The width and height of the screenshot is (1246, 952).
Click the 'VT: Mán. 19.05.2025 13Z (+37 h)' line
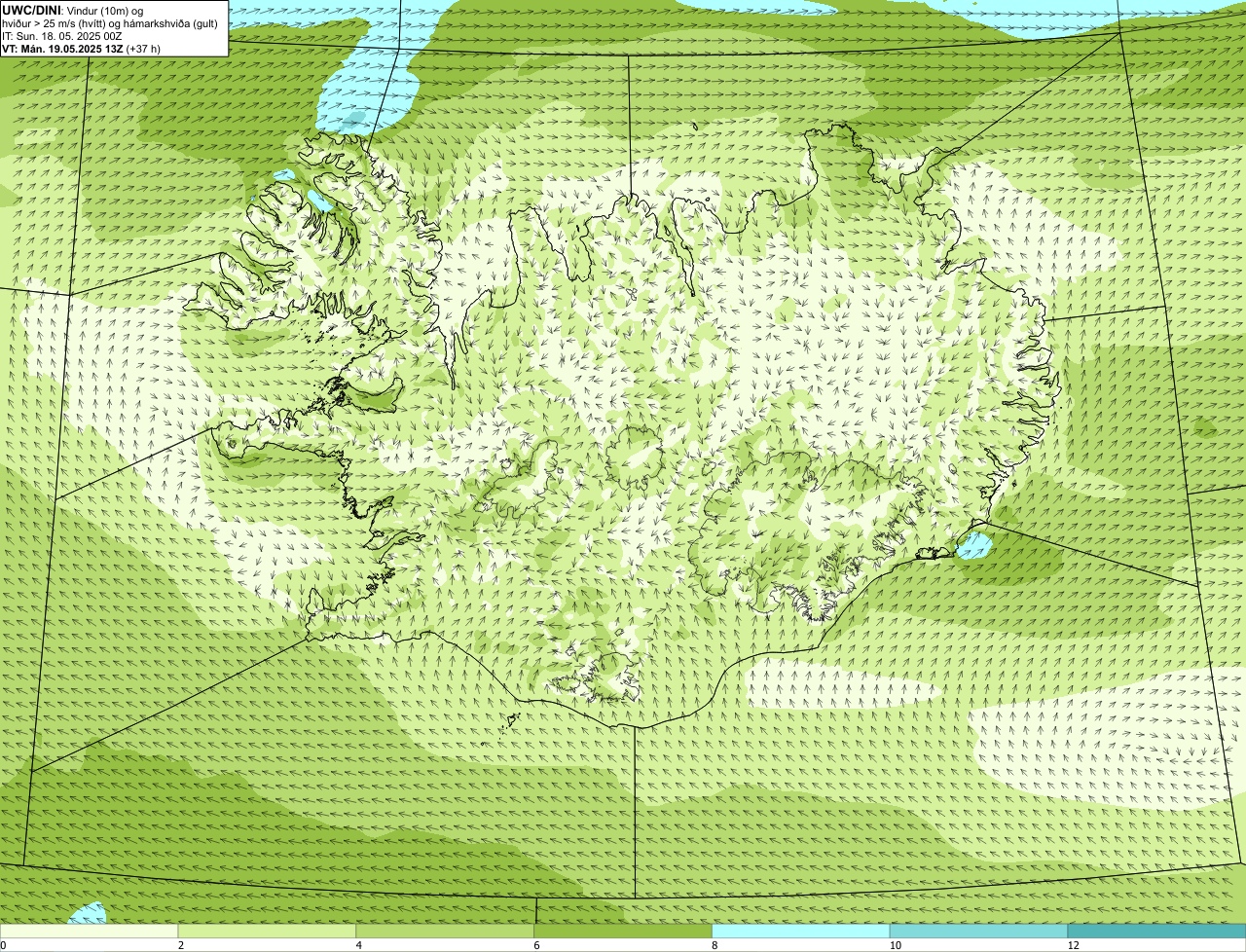82,49
